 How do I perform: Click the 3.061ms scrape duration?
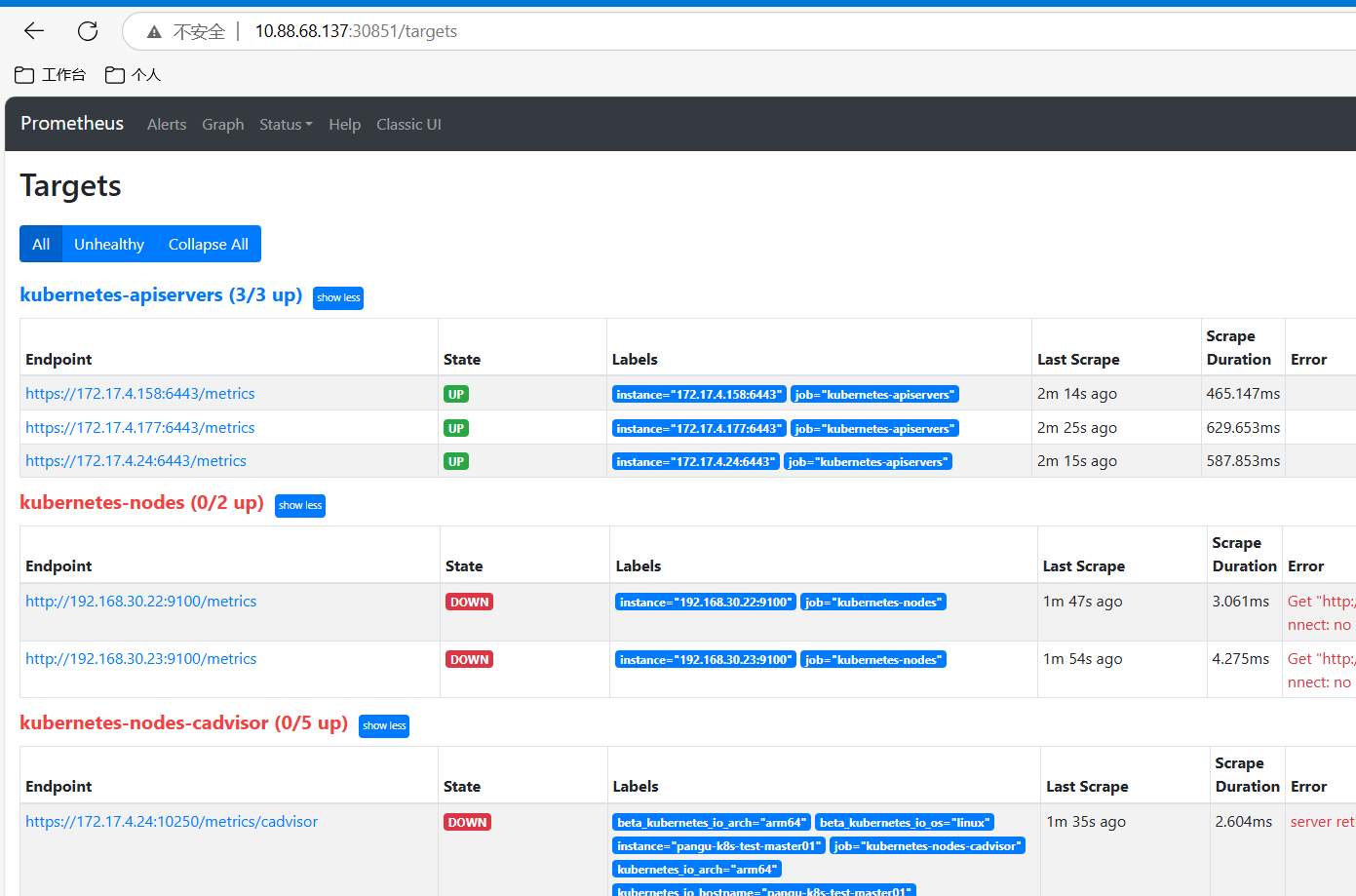1241,602
